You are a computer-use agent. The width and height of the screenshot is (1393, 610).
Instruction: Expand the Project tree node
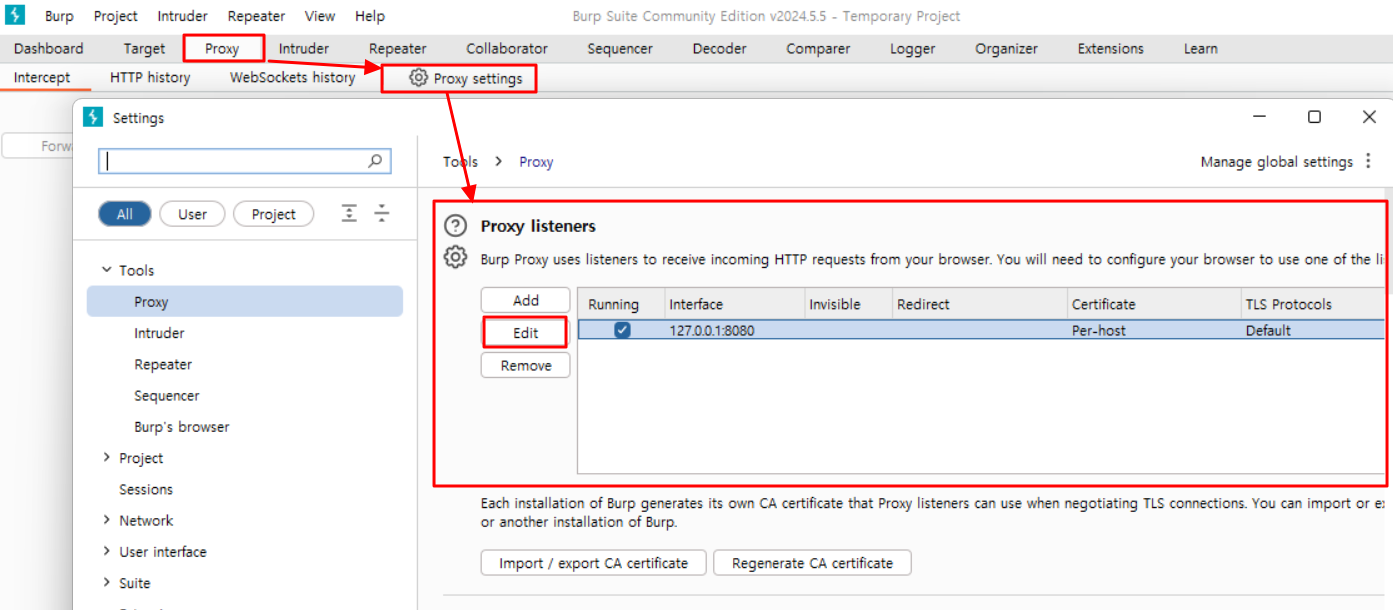click(x=107, y=458)
